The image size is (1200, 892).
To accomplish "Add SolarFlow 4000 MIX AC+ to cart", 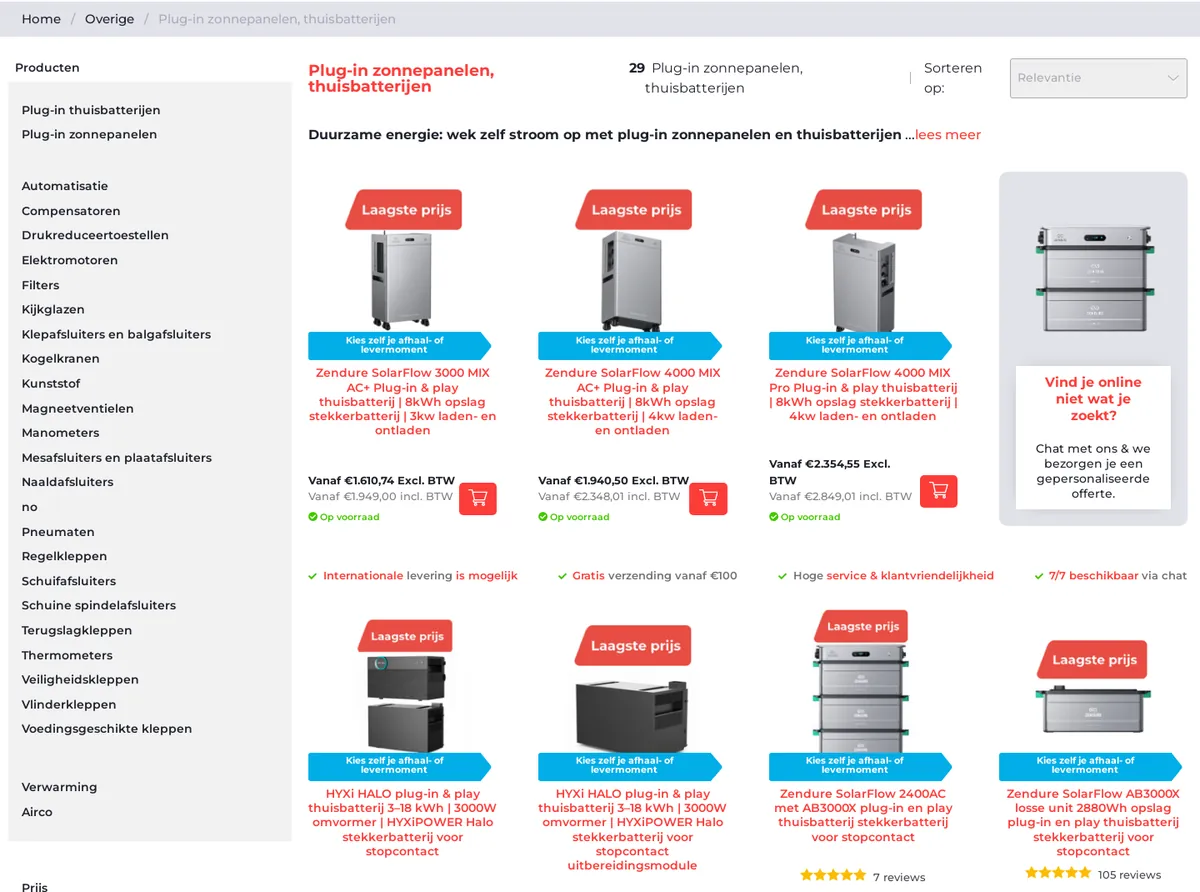I will (x=708, y=498).
